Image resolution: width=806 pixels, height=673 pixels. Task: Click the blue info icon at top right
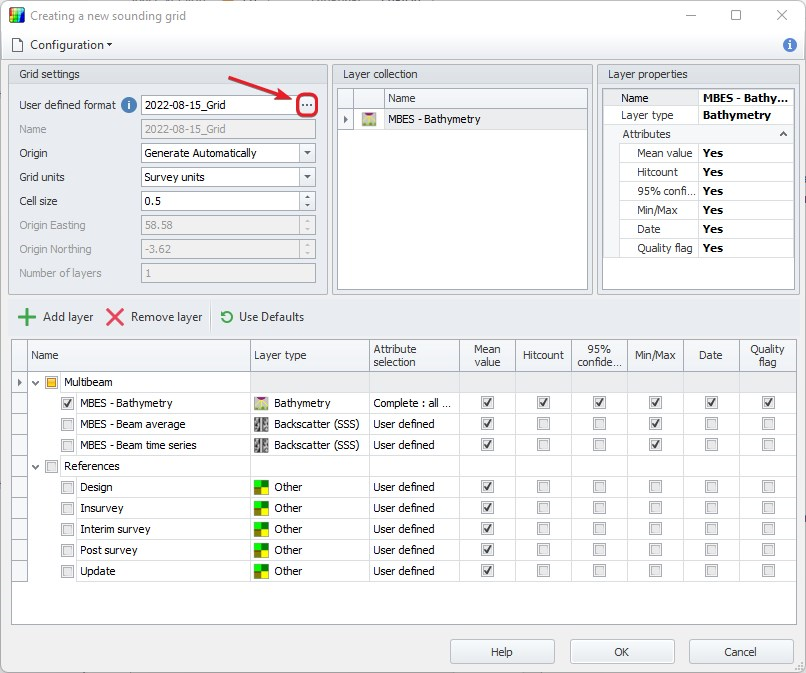[x=789, y=45]
